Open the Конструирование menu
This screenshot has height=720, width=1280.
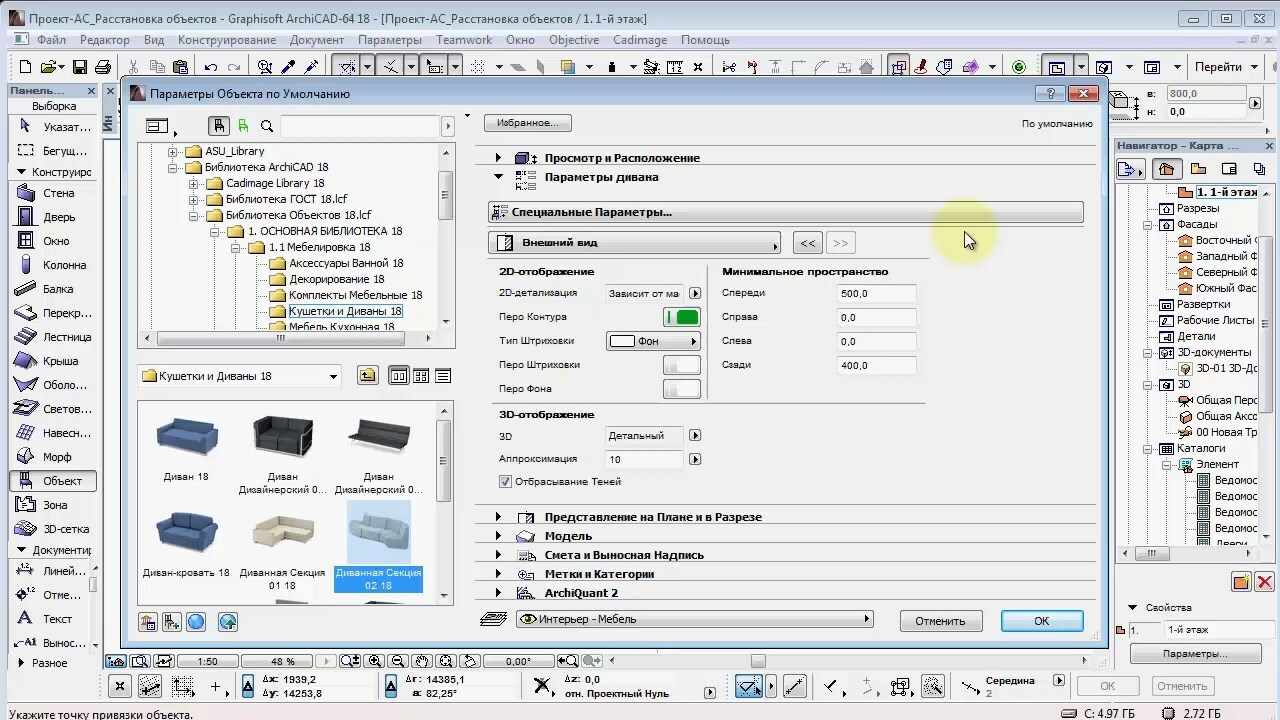click(227, 40)
